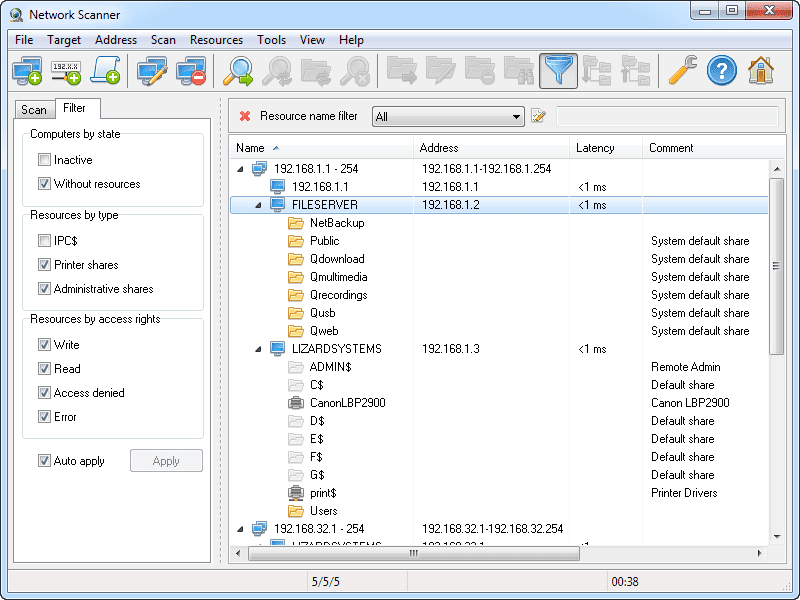Click the add IP address icon
800x600 pixels.
[66, 71]
